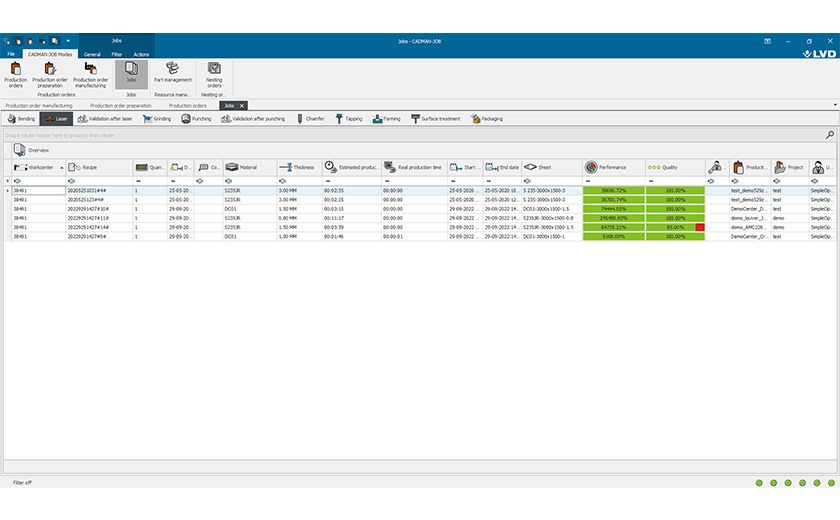
Task: Select sheet S235JR-3000x1500-0.8 cell
Action: tap(552, 218)
